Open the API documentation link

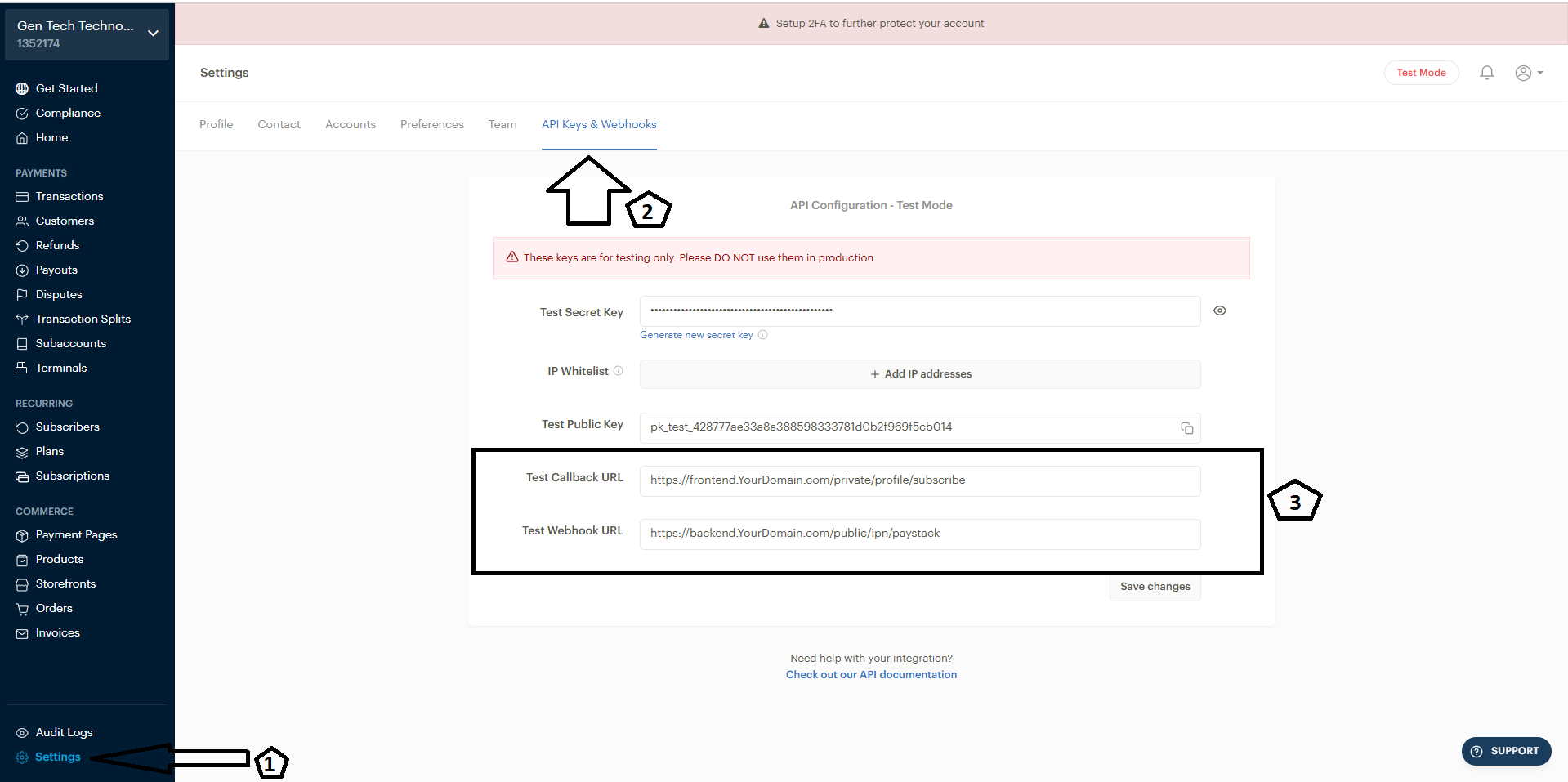[871, 675]
